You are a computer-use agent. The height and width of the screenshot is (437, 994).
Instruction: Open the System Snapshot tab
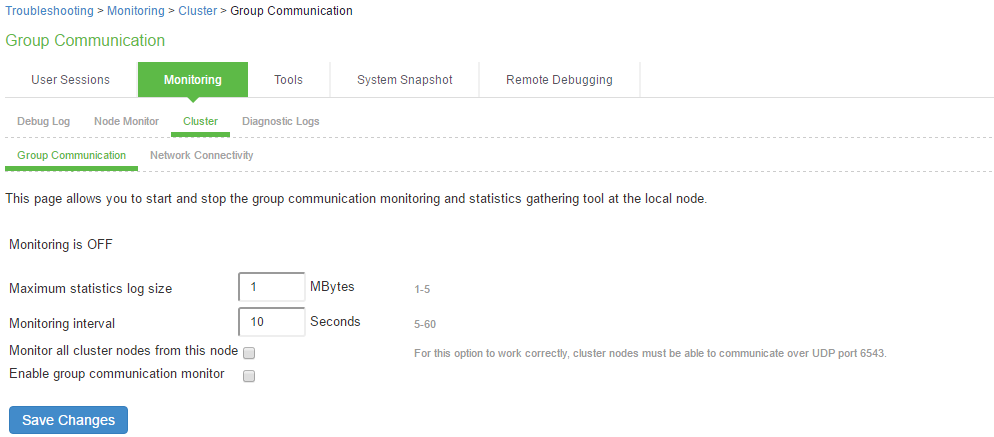(x=404, y=80)
